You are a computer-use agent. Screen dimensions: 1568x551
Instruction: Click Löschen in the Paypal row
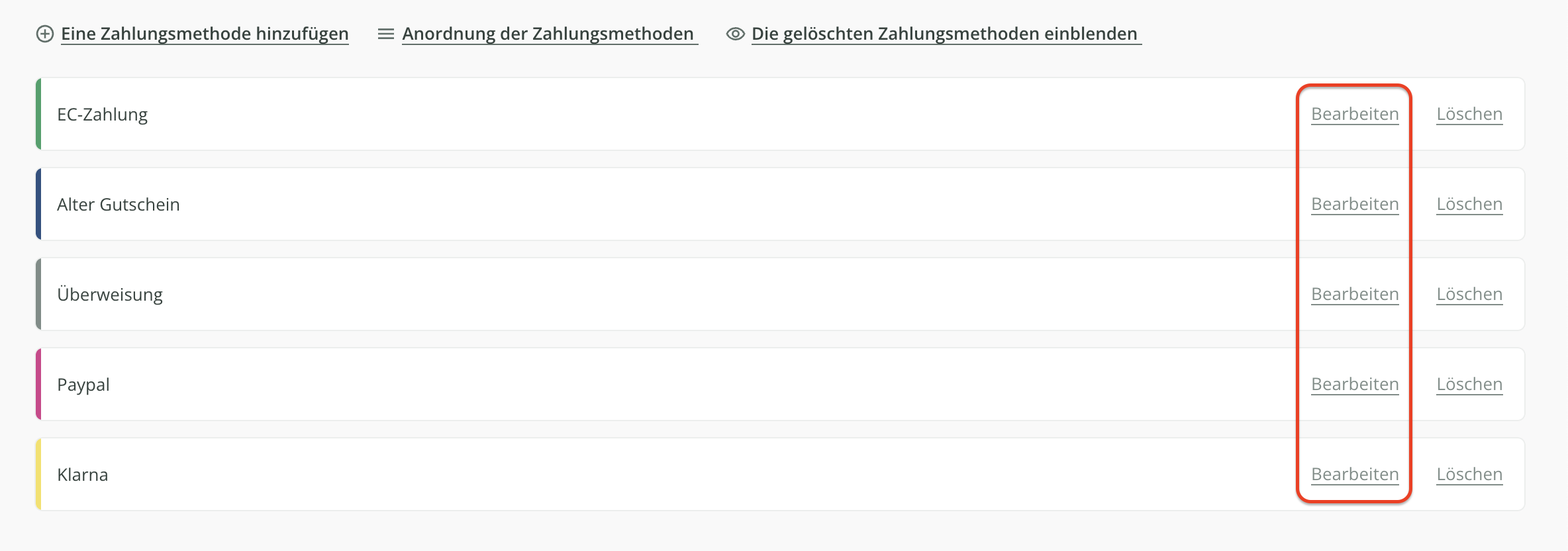click(1469, 384)
